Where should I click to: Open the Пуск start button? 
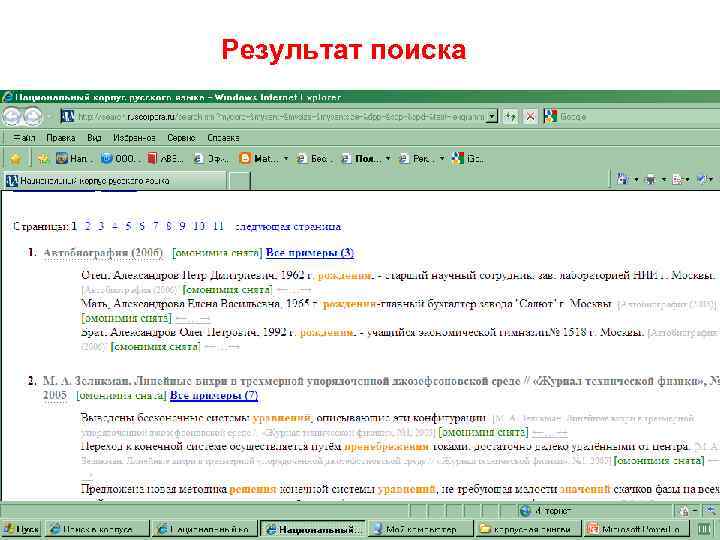pos(22,529)
